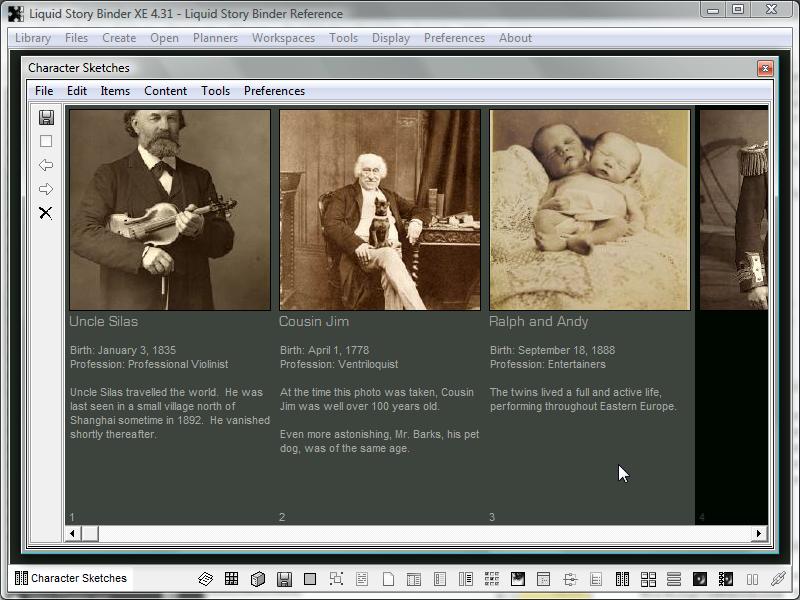Click the right arrow icon in sidebar
The width and height of the screenshot is (800, 600).
[x=46, y=189]
